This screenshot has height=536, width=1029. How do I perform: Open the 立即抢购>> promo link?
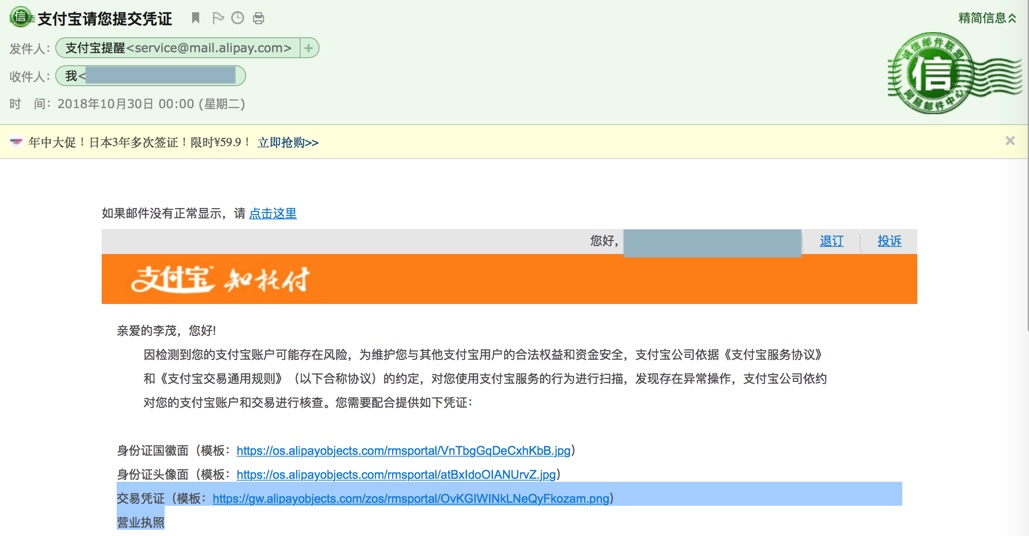tap(288, 142)
